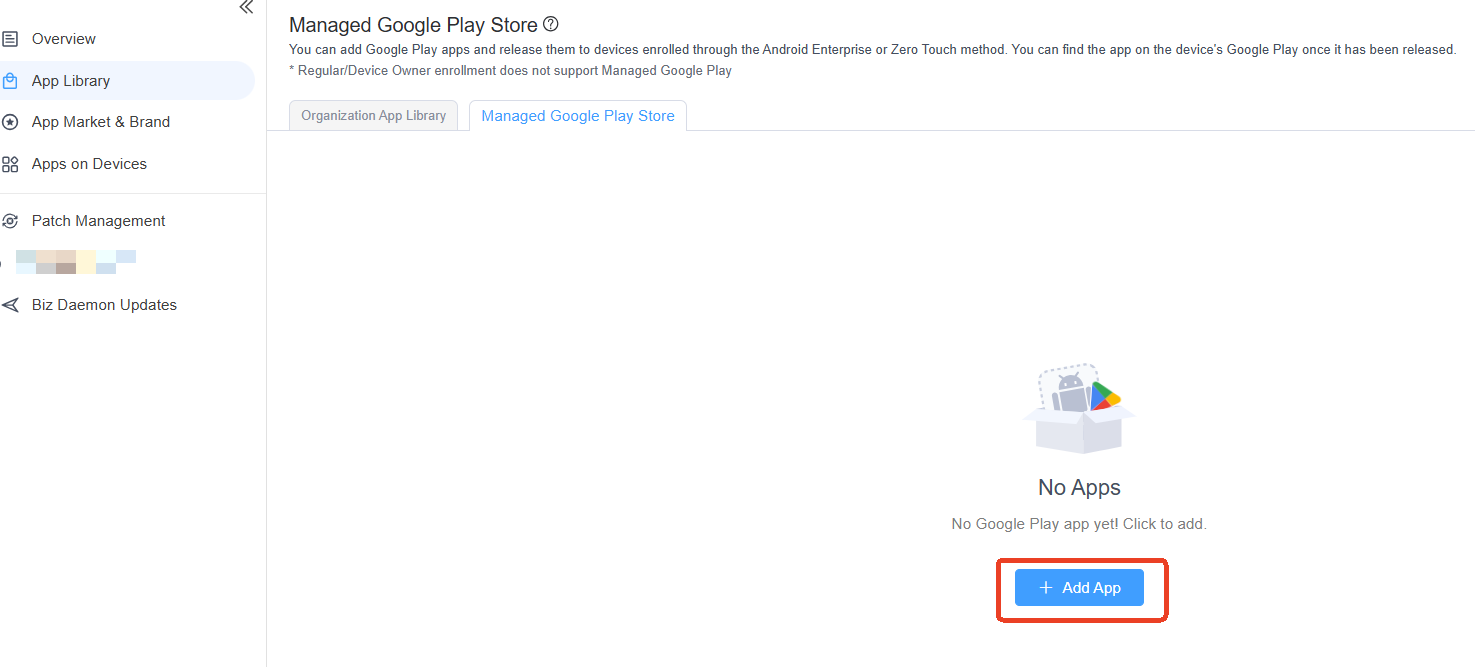Click the Managed Google Play Store page title

[413, 25]
